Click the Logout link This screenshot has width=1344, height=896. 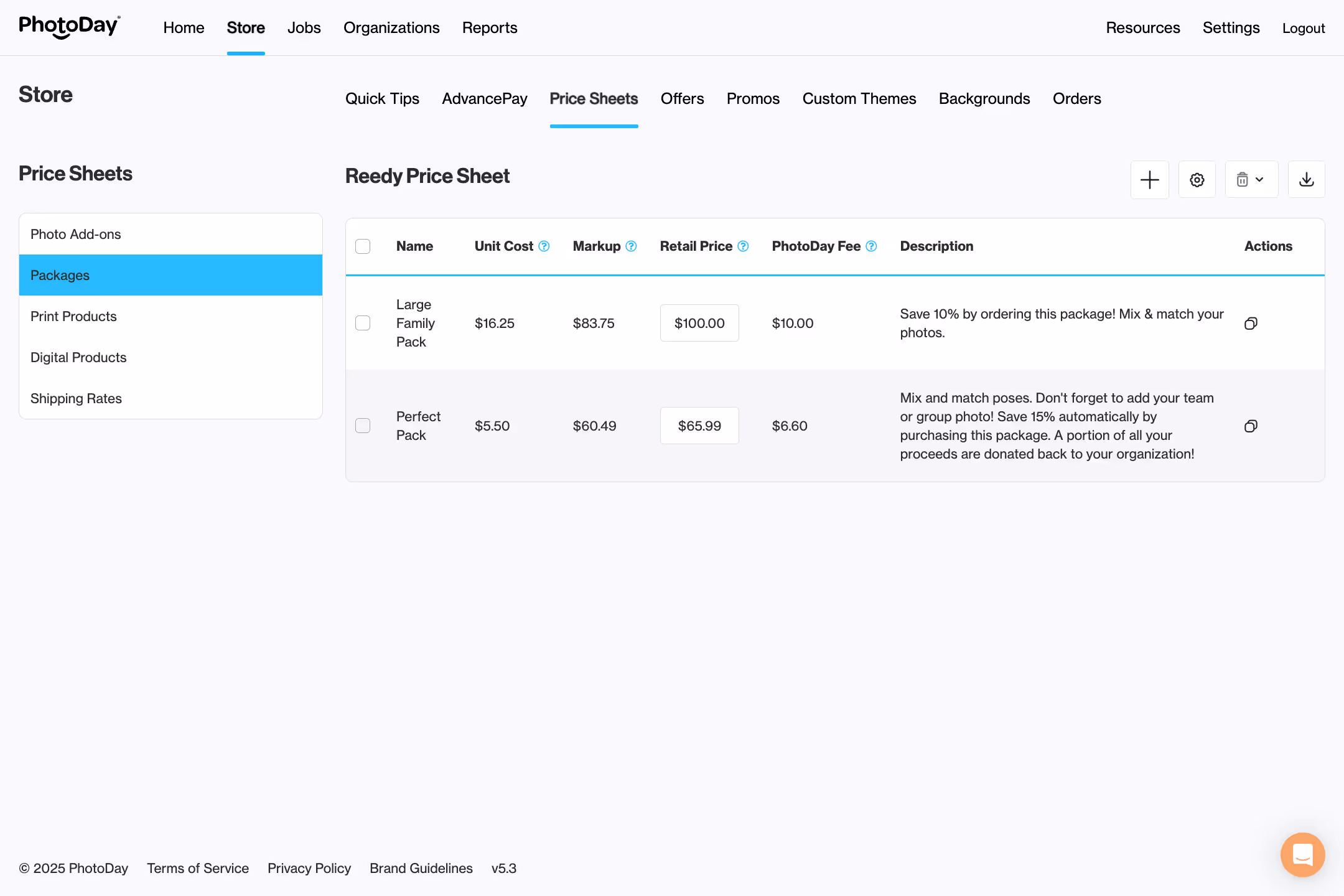tap(1304, 28)
